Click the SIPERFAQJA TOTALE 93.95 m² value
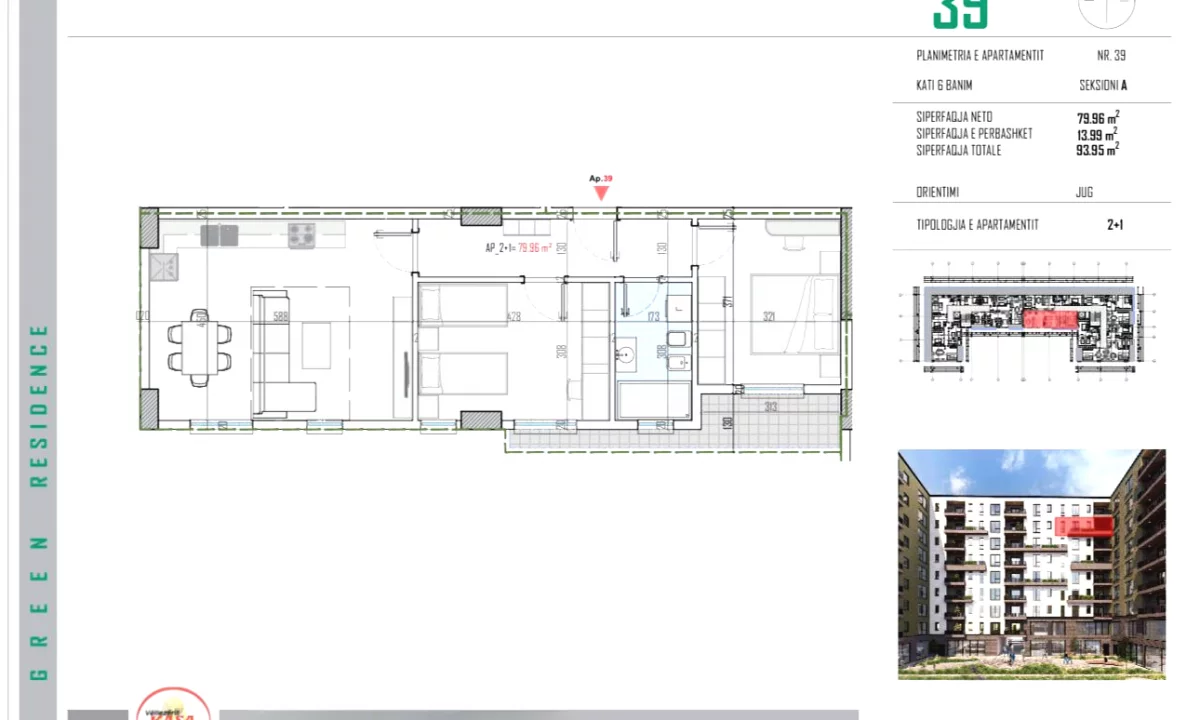 [1097, 151]
